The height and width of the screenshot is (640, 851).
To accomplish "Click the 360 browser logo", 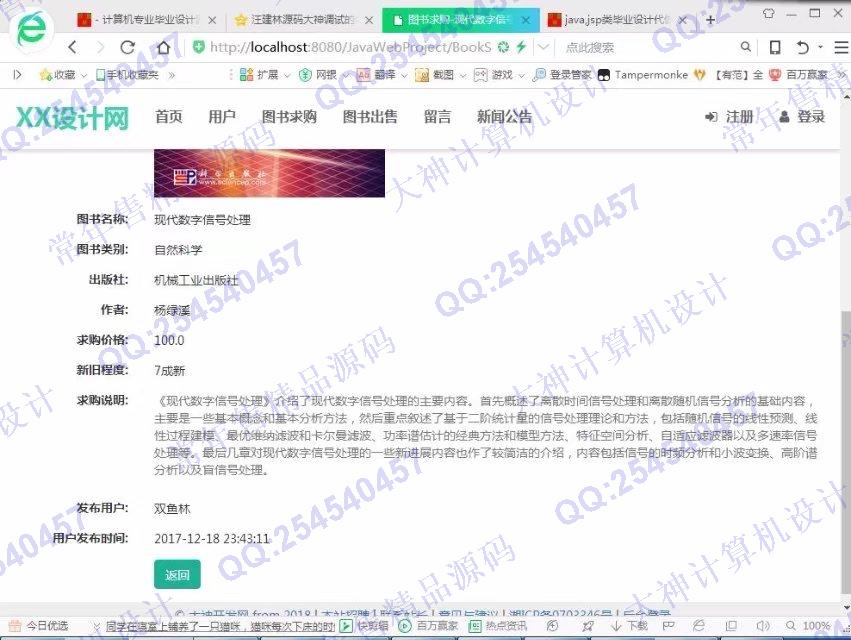I will click(31, 27).
